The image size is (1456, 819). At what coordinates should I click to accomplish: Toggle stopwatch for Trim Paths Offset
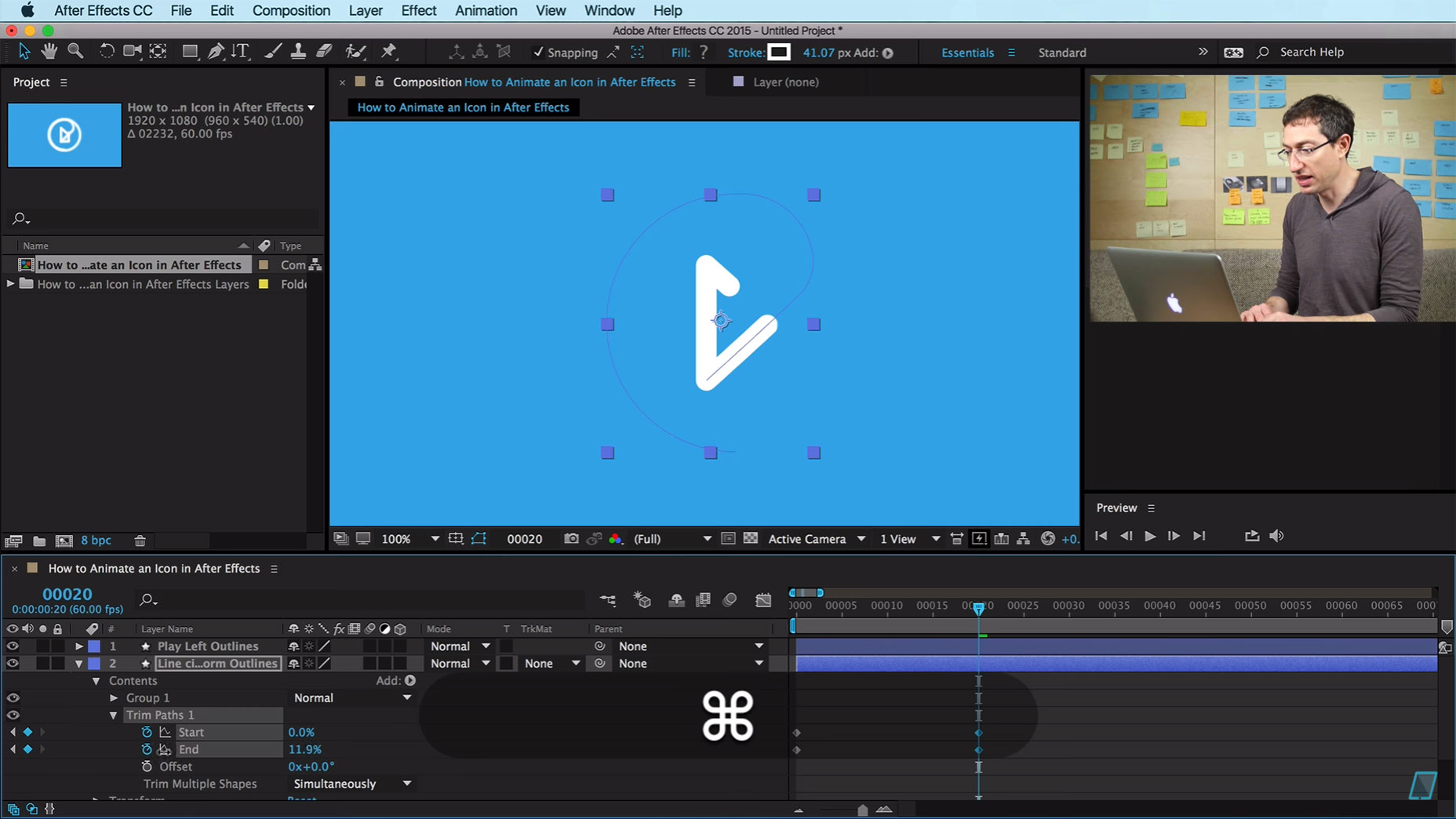[147, 766]
